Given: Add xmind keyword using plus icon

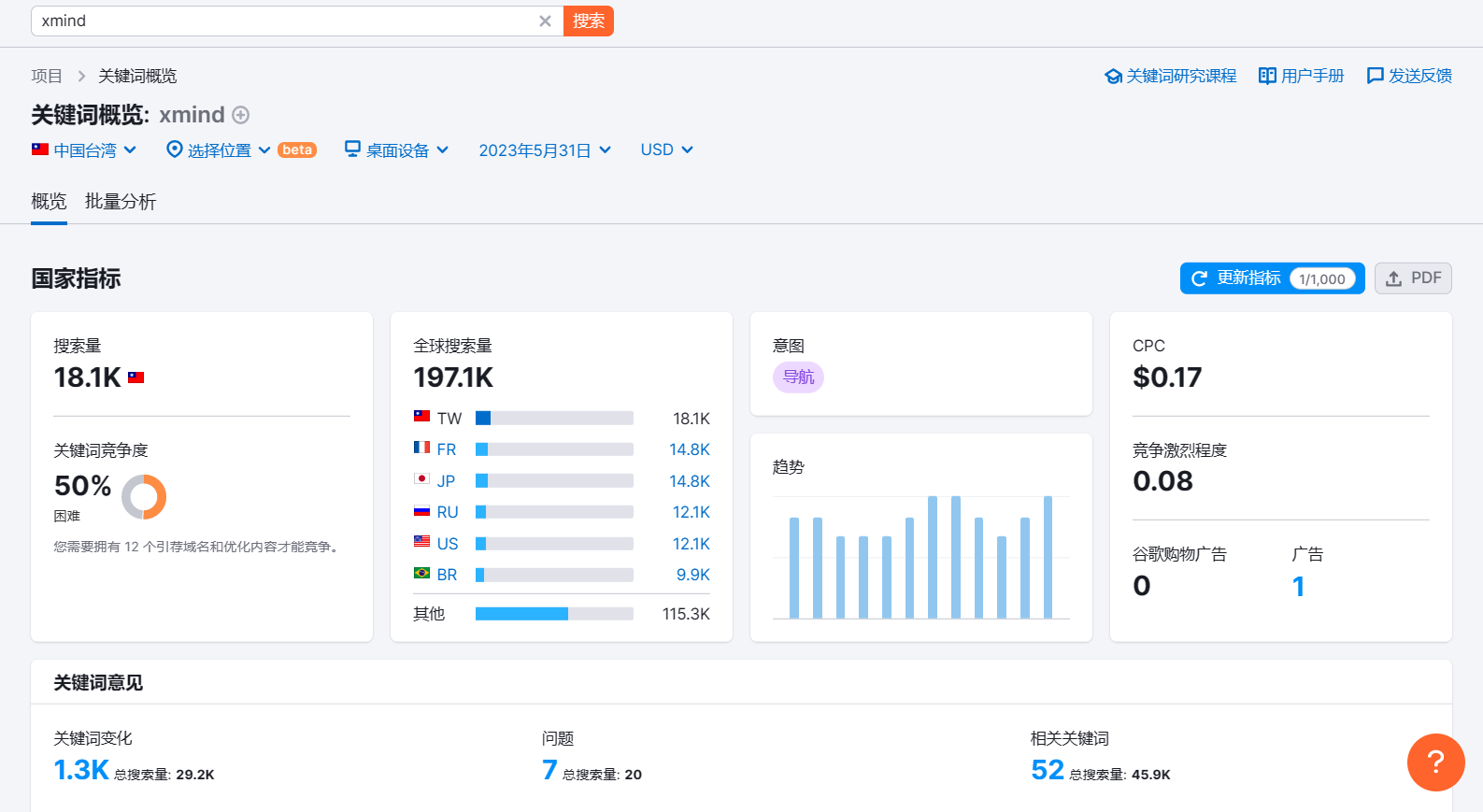Looking at the screenshot, I should [x=241, y=115].
